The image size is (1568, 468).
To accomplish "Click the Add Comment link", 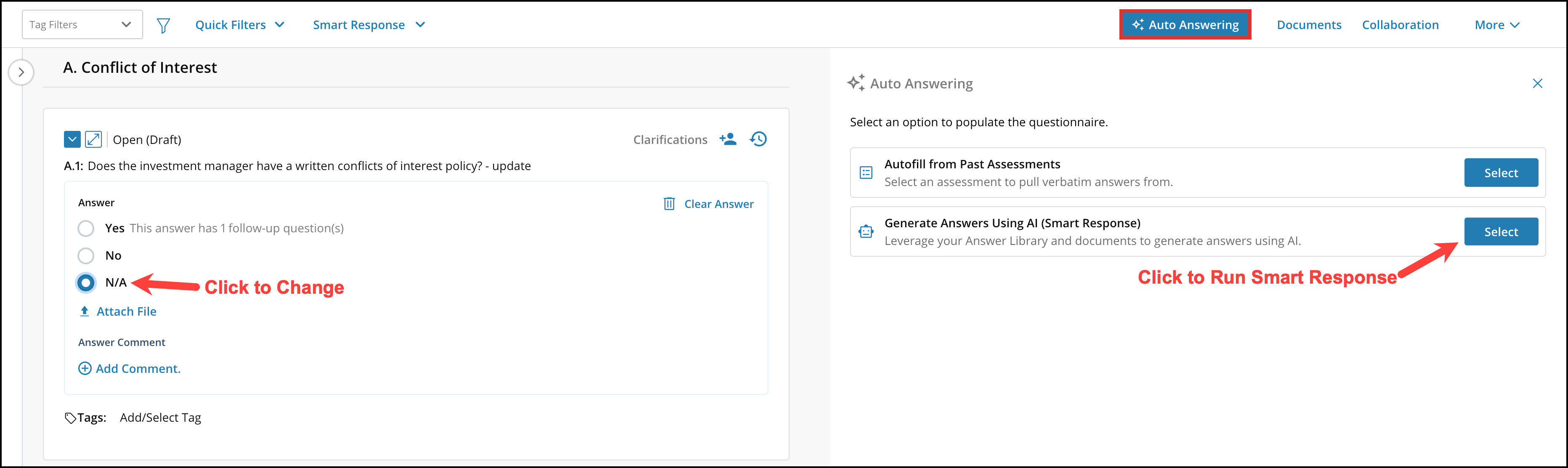I will pyautogui.click(x=138, y=369).
